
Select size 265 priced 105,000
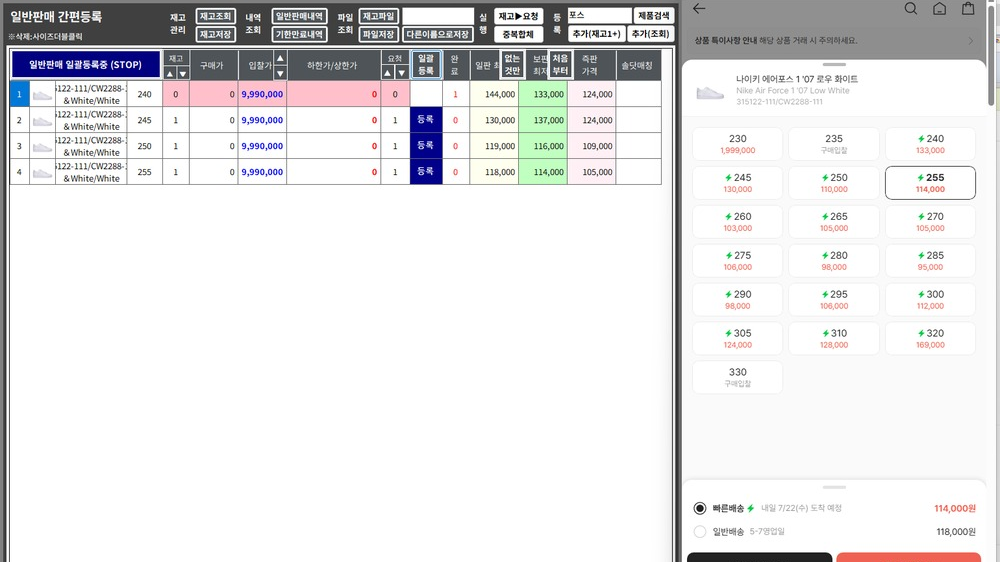coord(834,222)
